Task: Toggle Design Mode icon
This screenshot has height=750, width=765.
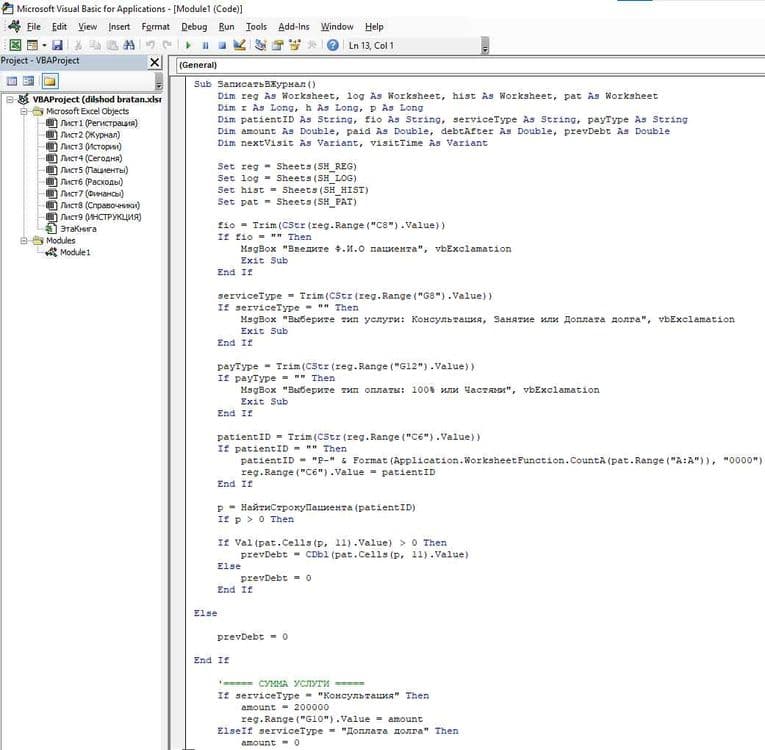Action: click(x=239, y=45)
